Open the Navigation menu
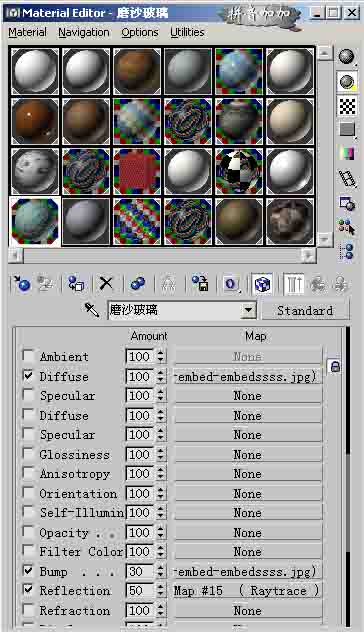Image resolution: width=364 pixels, height=632 pixels. coord(84,32)
